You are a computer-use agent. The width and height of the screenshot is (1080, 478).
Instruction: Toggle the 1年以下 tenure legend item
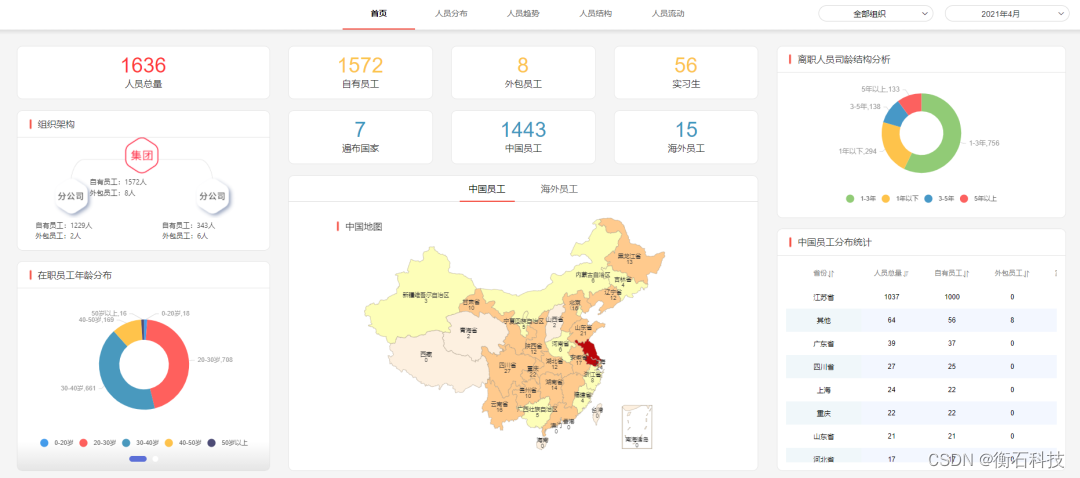pyautogui.click(x=900, y=198)
